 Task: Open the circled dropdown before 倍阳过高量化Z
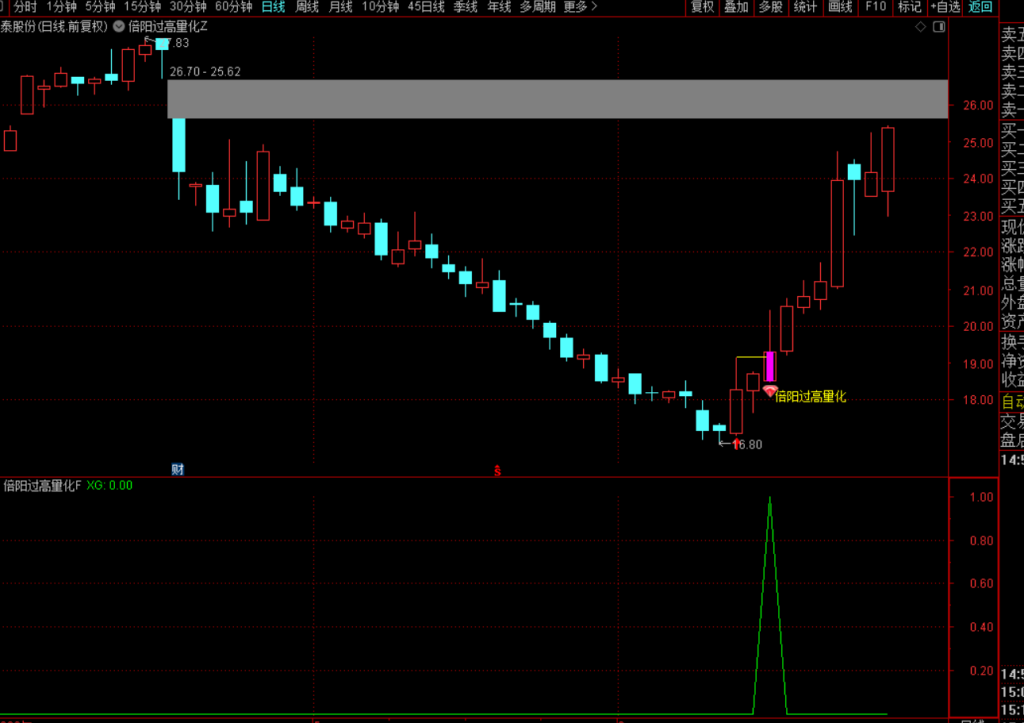click(119, 27)
